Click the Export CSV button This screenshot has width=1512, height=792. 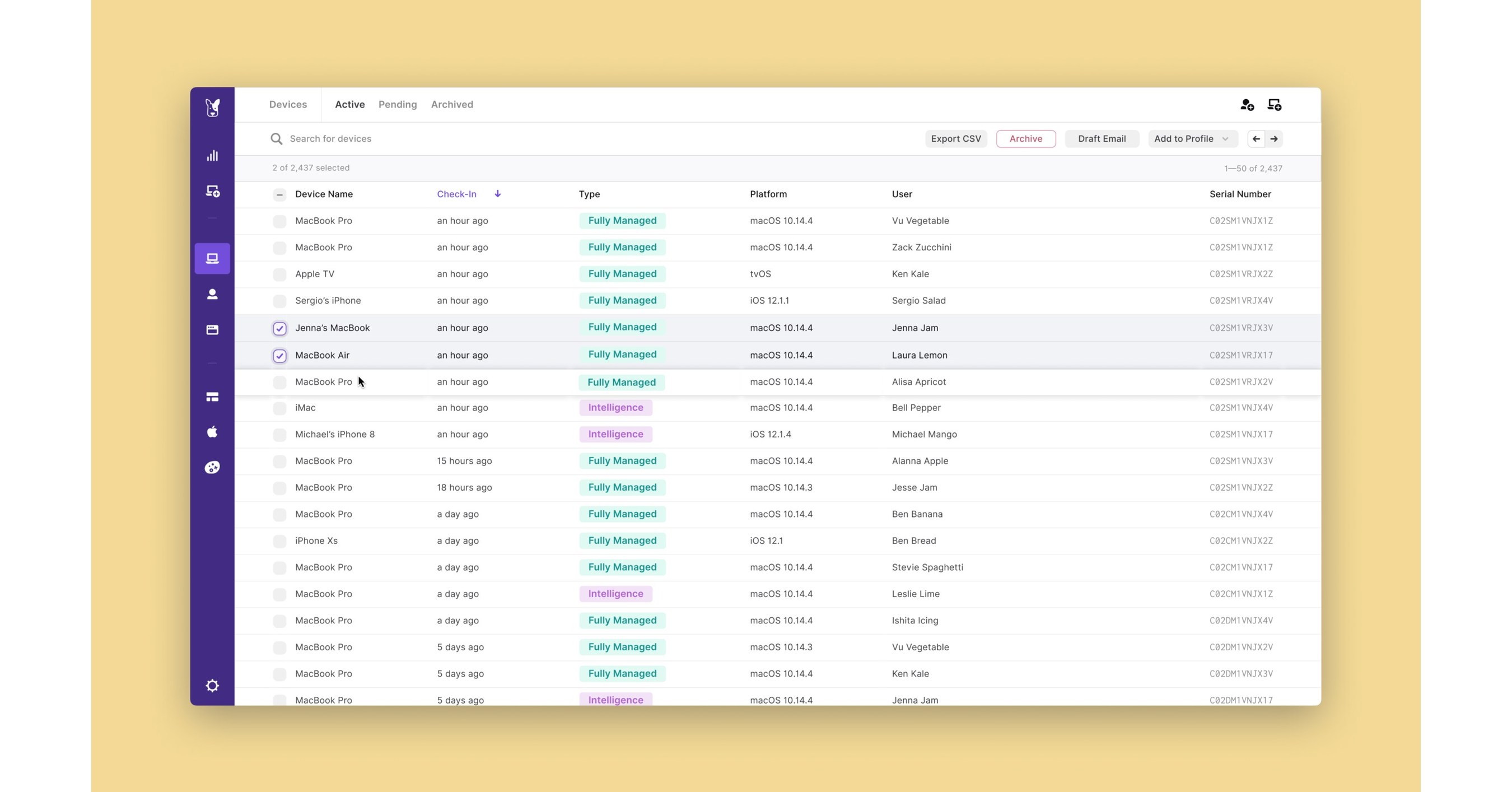(955, 138)
